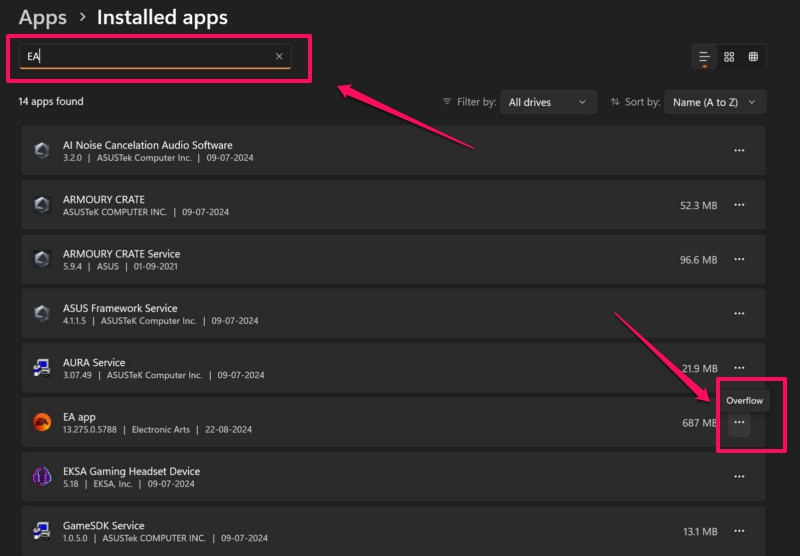This screenshot has width=800, height=556.
Task: Click the EA app orange logo icon
Action: click(42, 423)
